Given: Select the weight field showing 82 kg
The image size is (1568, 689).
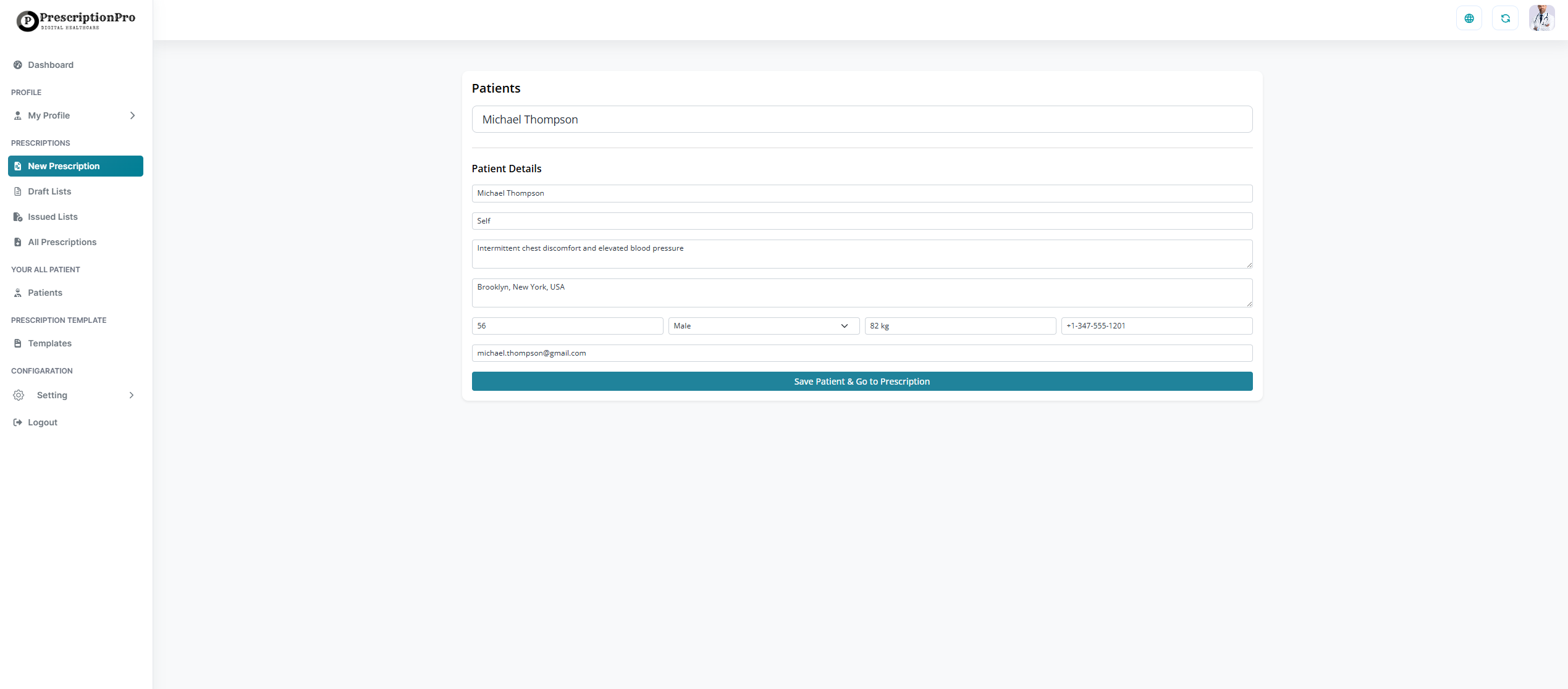Looking at the screenshot, I should (x=959, y=326).
